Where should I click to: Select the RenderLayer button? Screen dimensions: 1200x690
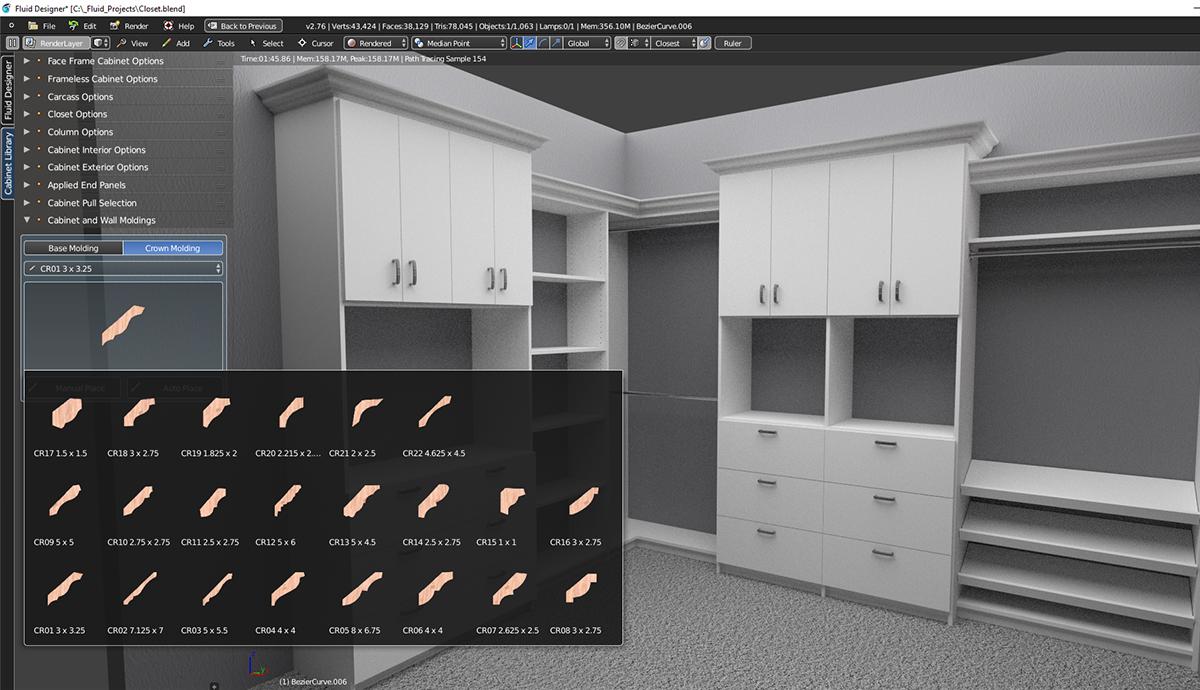coord(55,43)
